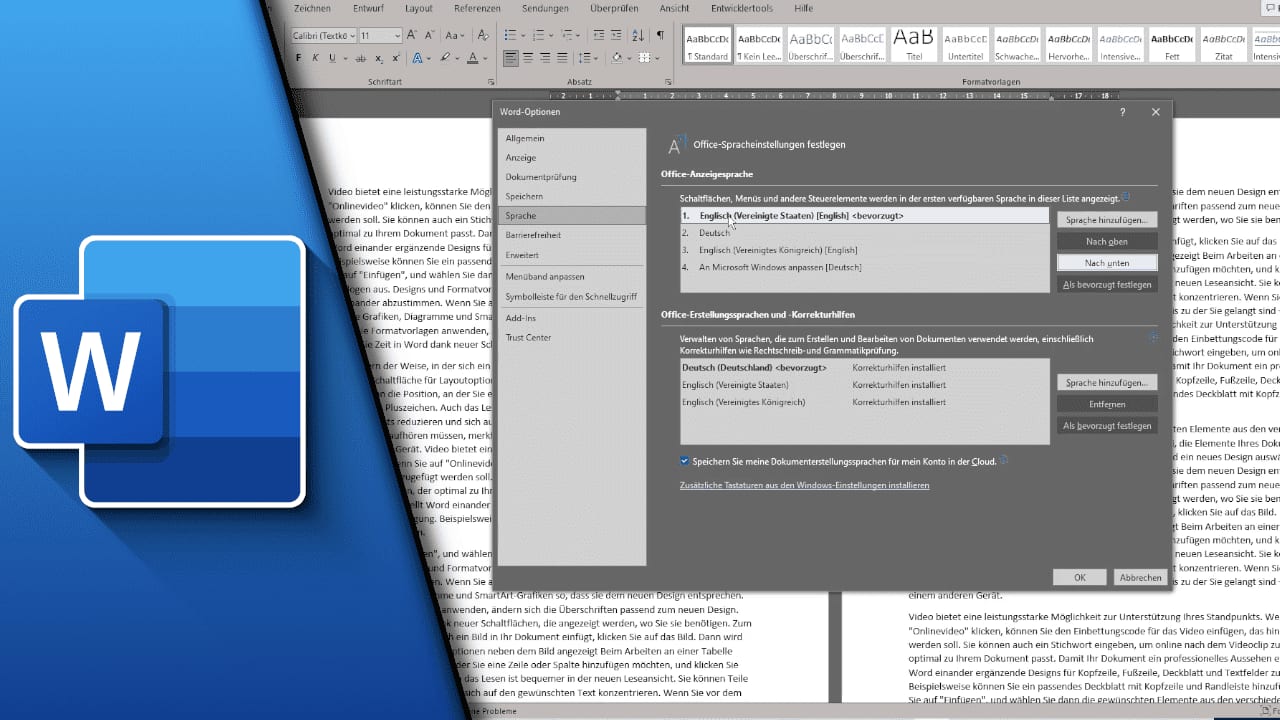Click the Nach unten button
The width and height of the screenshot is (1280, 720).
click(1107, 262)
